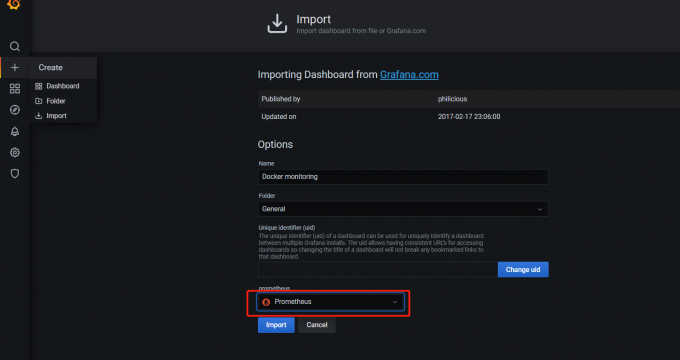Screen dimensions: 680x360
Task: Click the chevron arrow of Prometheus selector
Action: [x=395, y=302]
